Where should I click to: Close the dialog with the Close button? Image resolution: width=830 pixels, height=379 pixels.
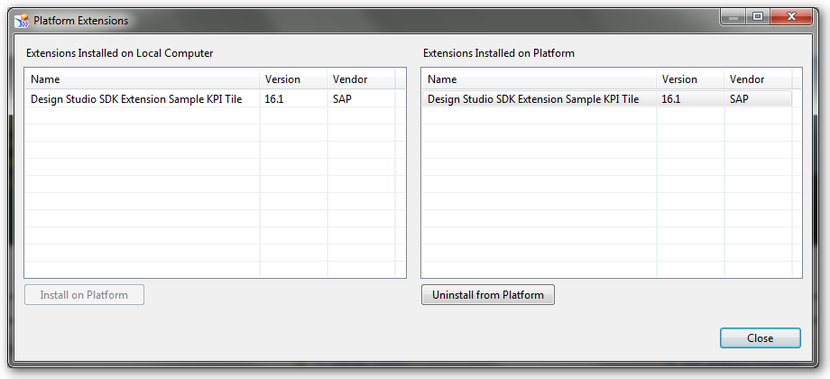pyautogui.click(x=760, y=338)
